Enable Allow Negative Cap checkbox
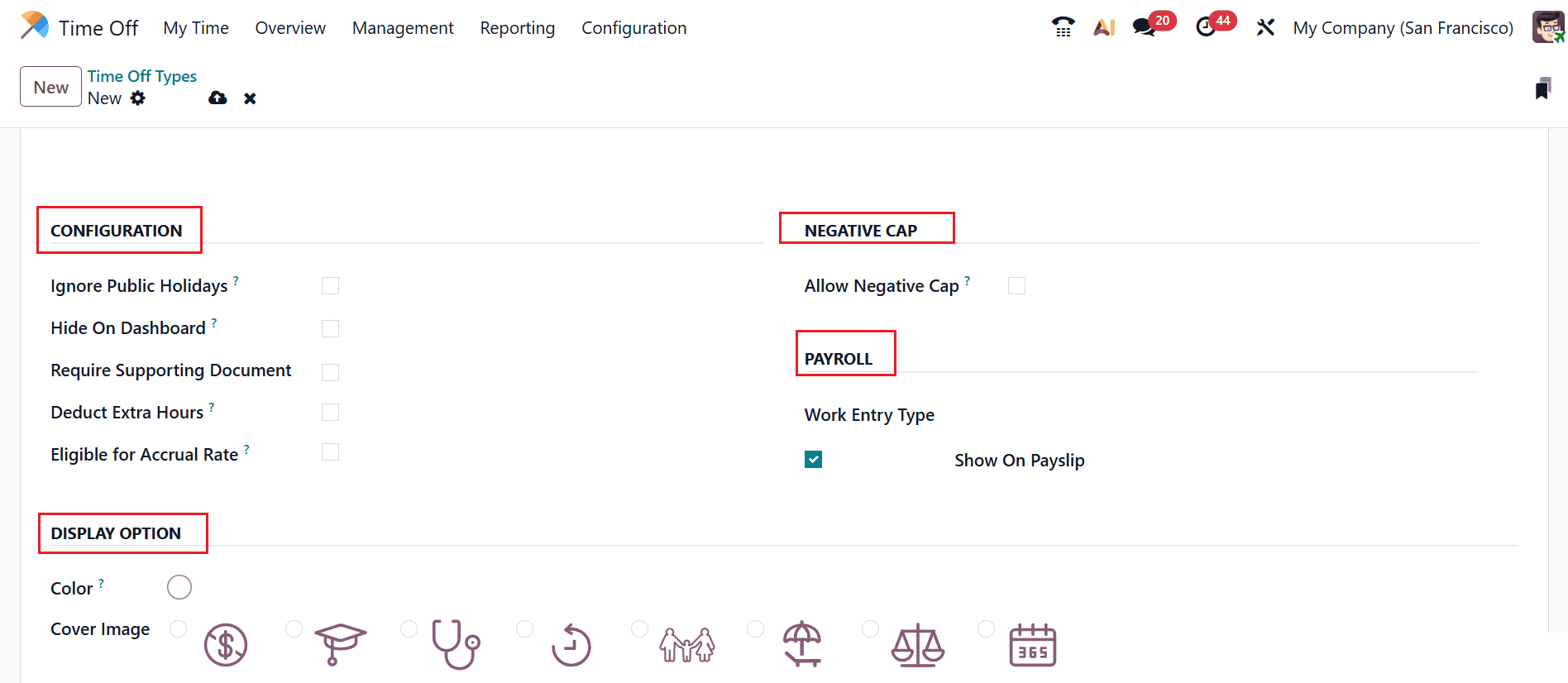Screen dimensions: 1568x683 point(1016,286)
